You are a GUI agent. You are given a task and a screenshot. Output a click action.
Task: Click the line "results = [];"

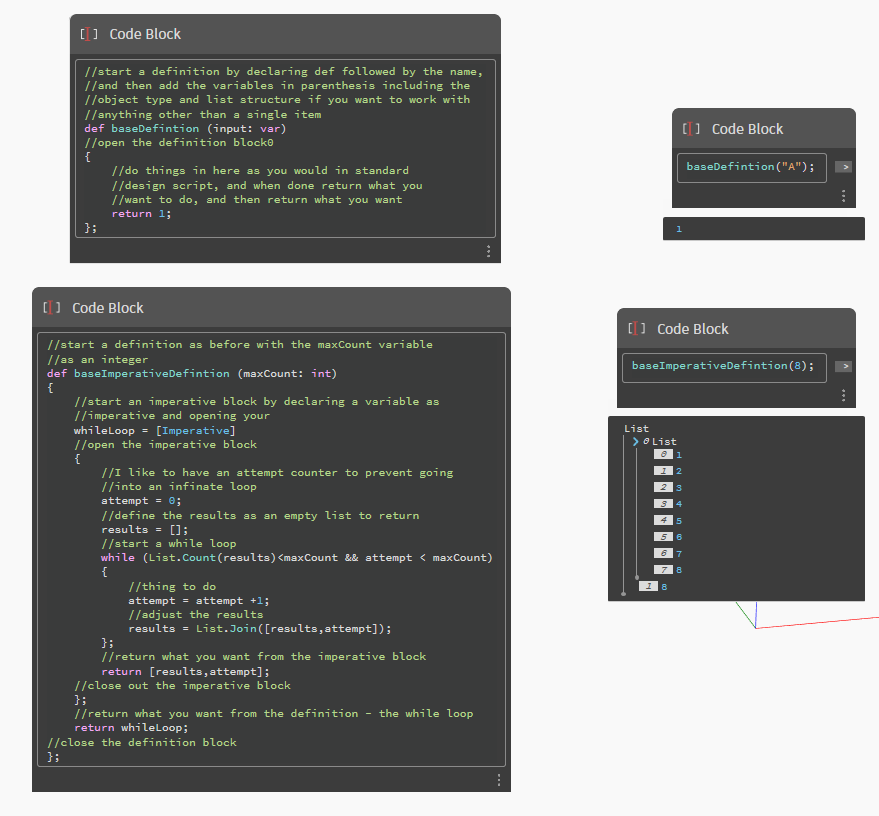tap(145, 530)
